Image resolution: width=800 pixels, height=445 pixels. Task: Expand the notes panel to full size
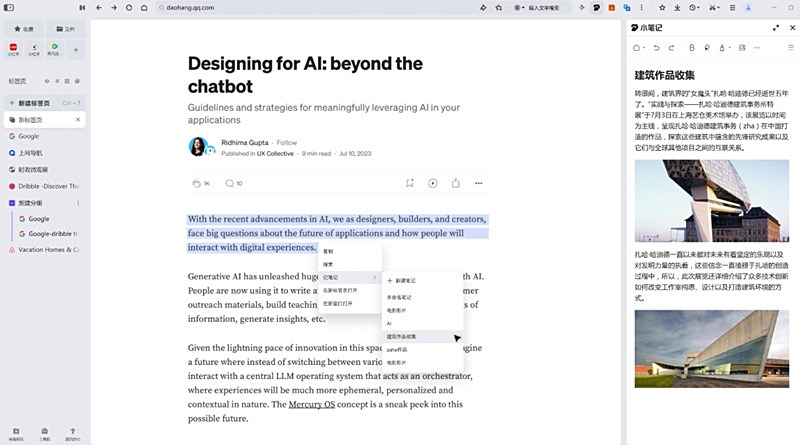coord(776,28)
